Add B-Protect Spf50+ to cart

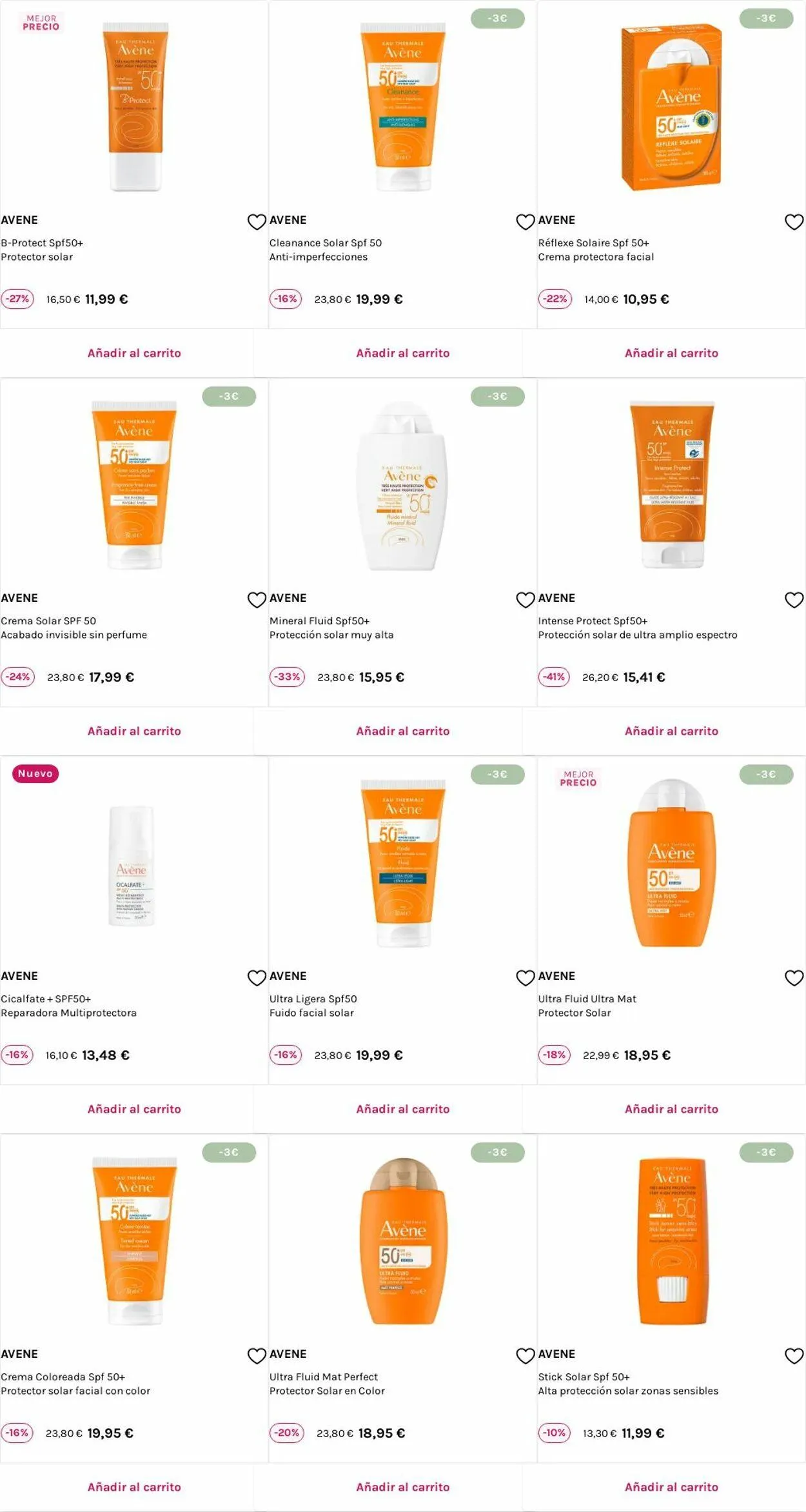click(134, 353)
